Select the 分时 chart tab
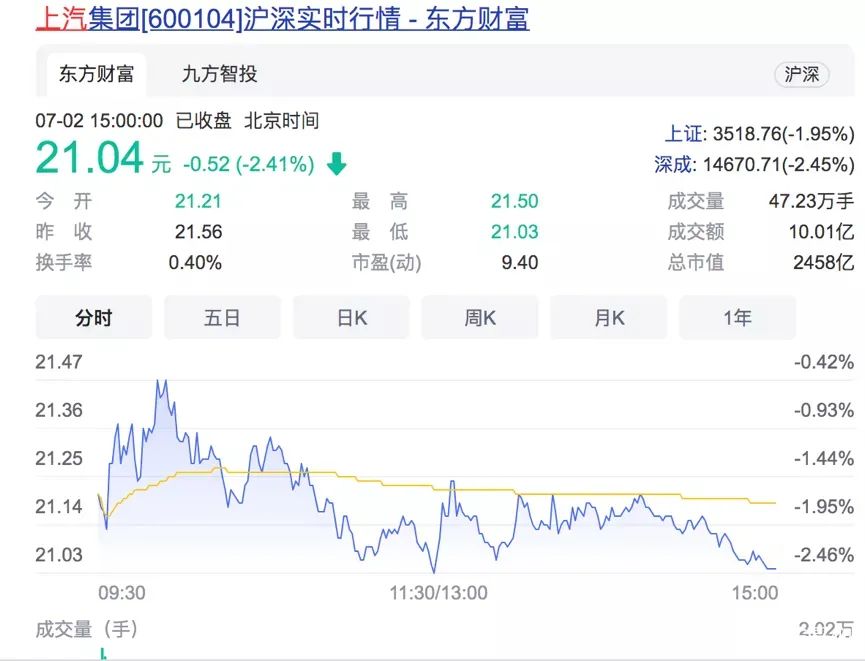Screen dimensions: 865x661 tap(94, 318)
